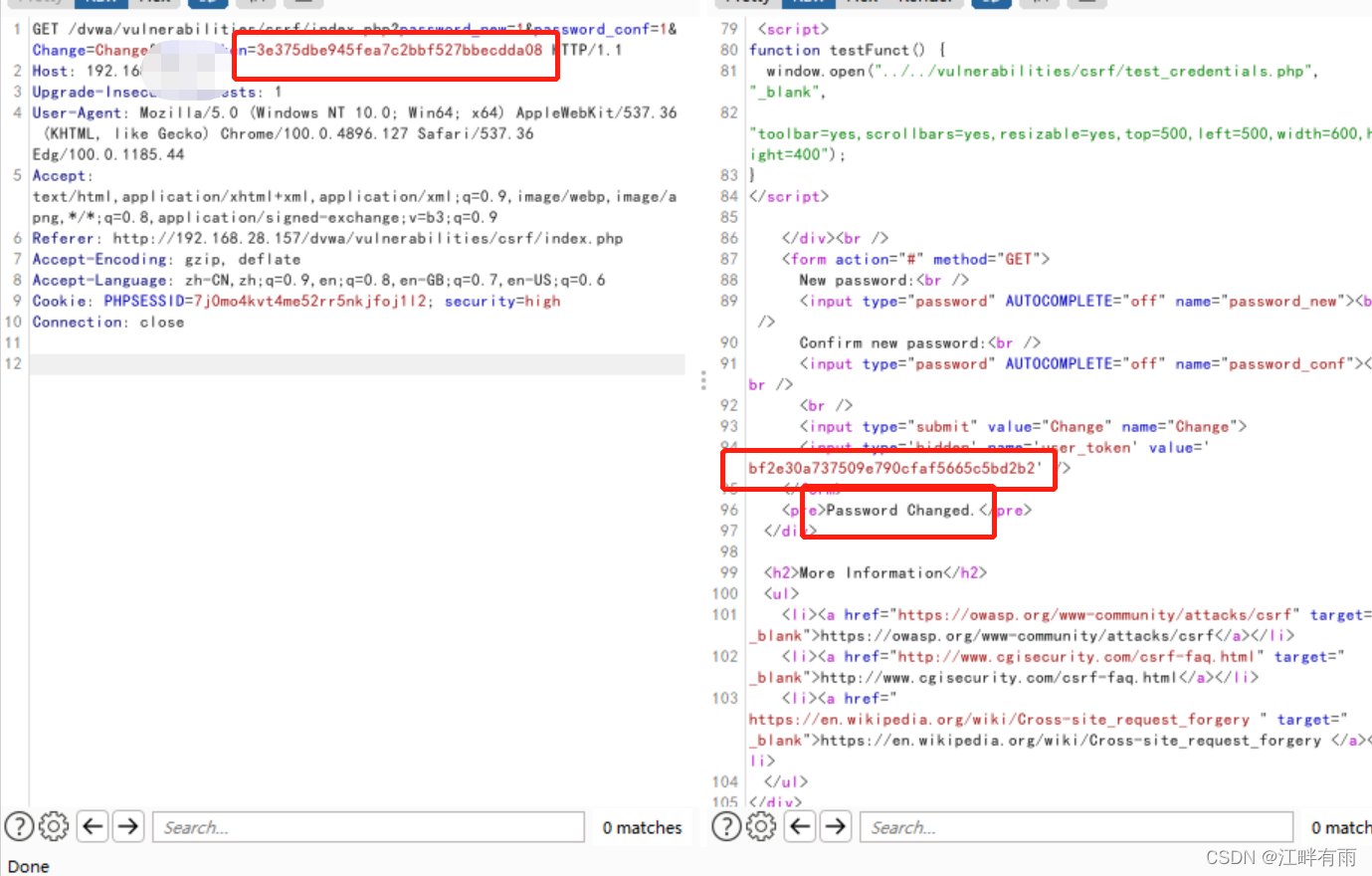1372x876 pixels.
Task: Focus the request panel search field
Action: pos(368,827)
